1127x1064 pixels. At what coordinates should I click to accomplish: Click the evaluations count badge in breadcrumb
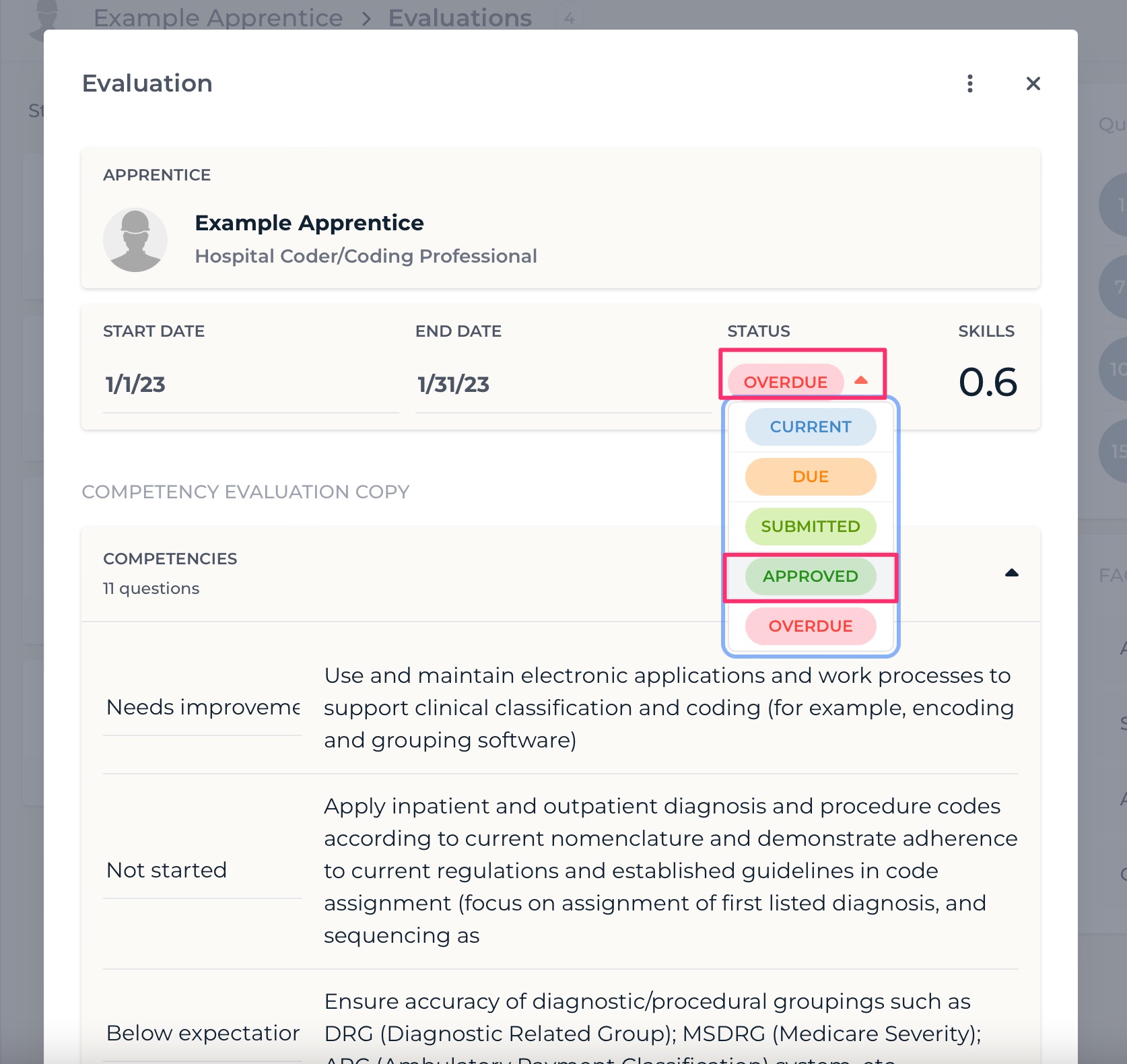(569, 18)
